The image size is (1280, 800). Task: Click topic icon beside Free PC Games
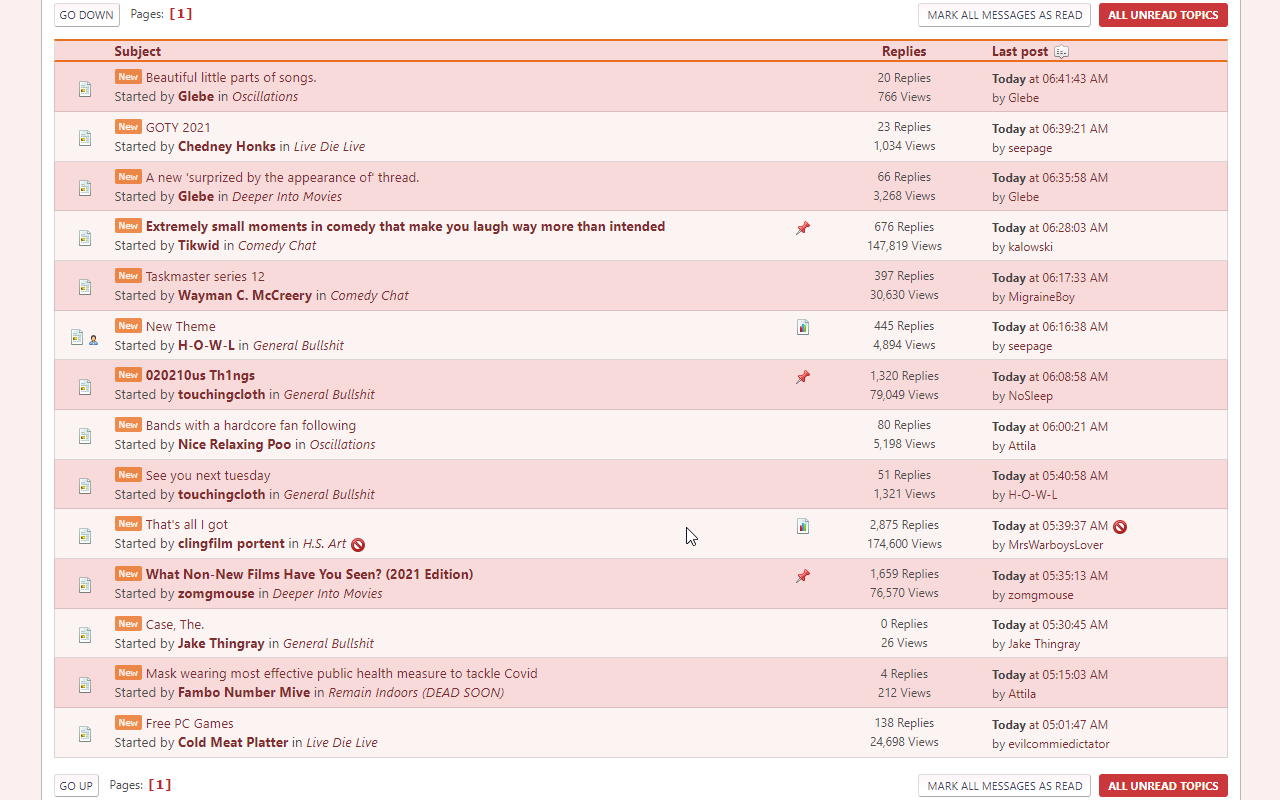85,734
